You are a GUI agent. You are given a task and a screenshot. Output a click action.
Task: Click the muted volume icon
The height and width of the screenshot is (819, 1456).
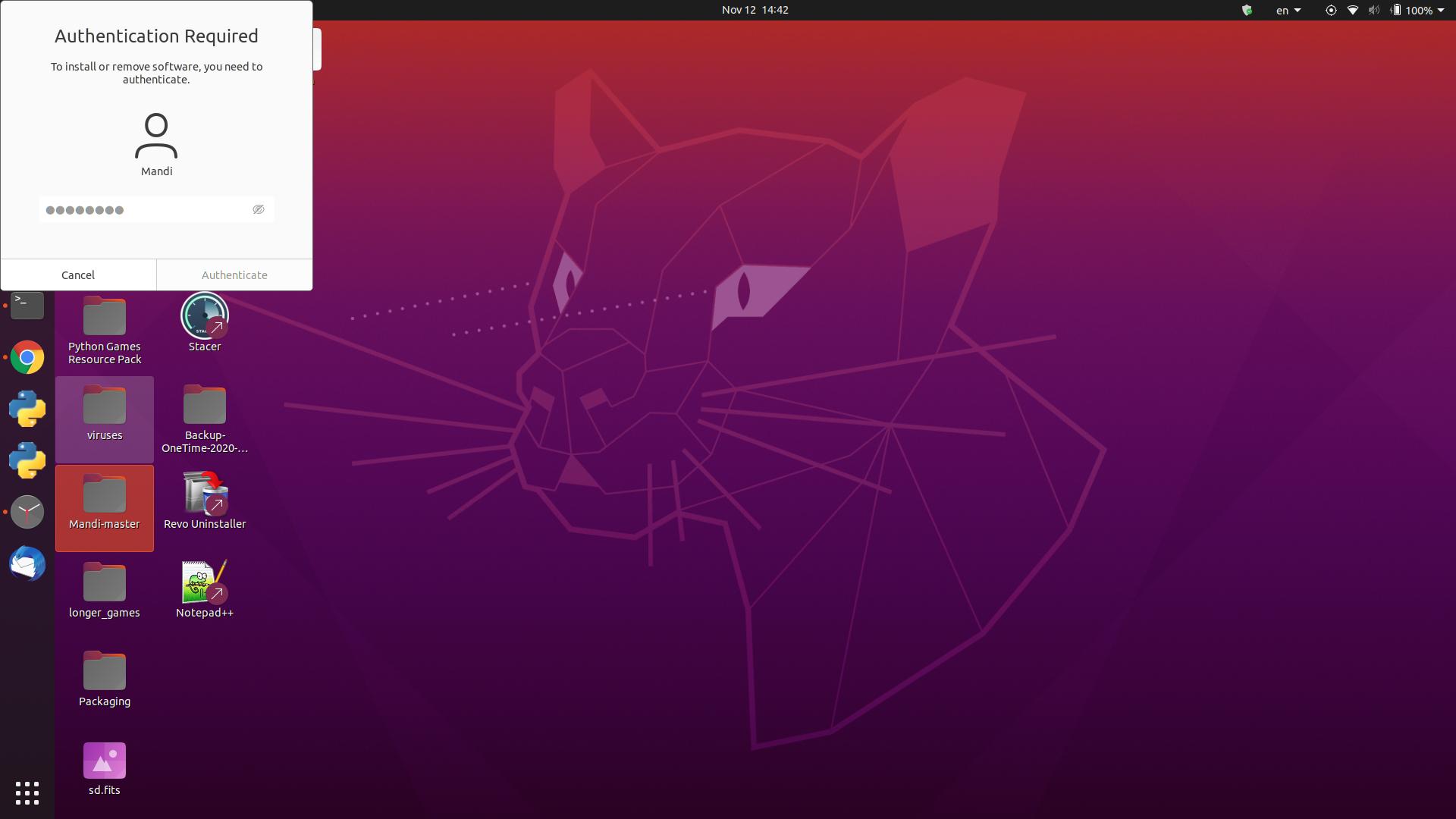click(1373, 10)
